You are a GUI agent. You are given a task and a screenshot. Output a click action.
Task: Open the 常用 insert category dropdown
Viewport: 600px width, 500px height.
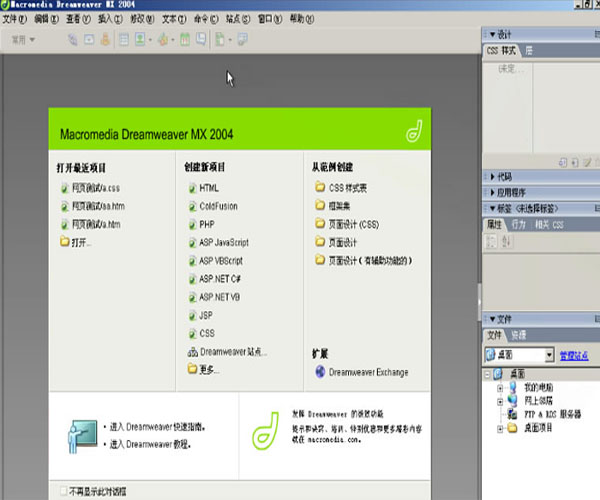click(23, 40)
